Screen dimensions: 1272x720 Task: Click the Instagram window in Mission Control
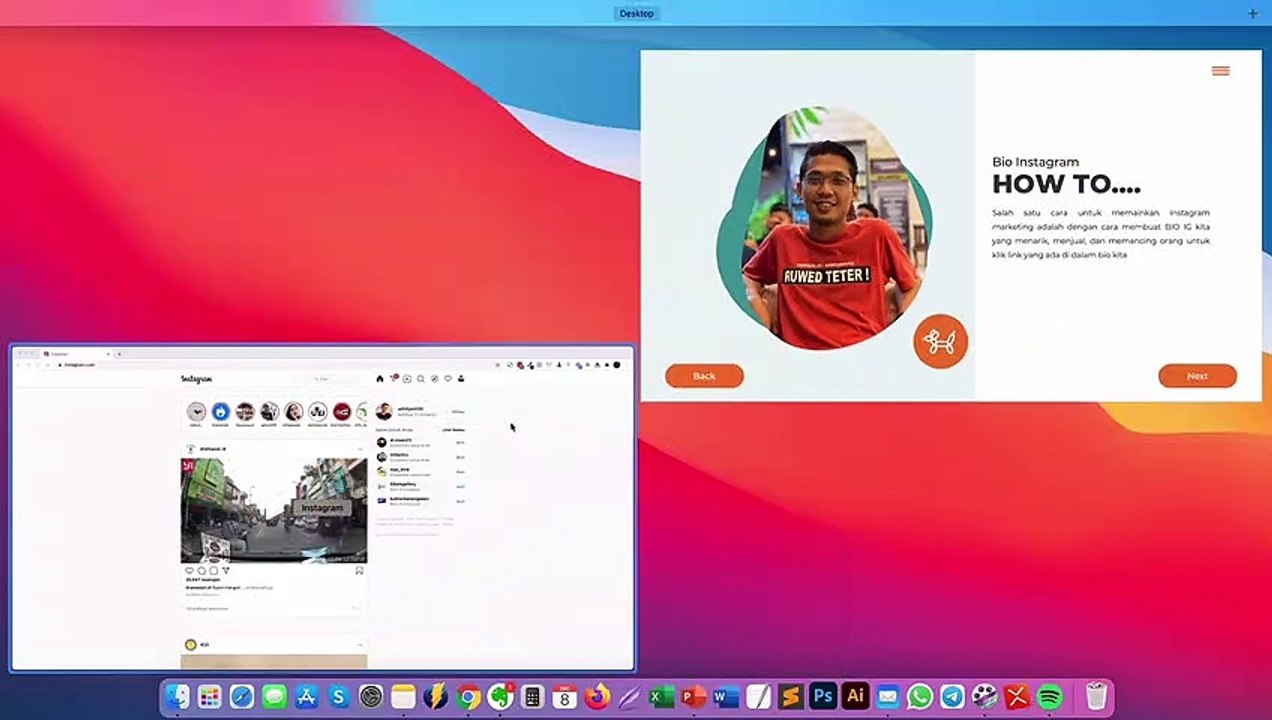pyautogui.click(x=323, y=508)
